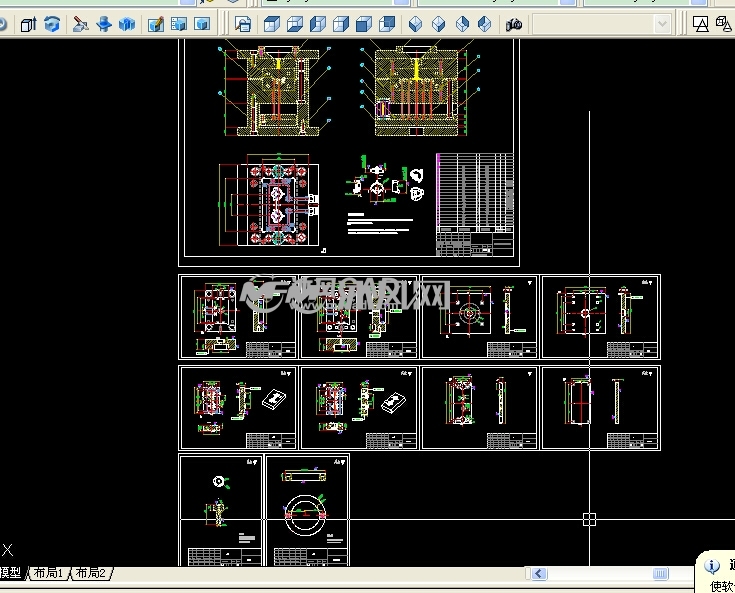
Task: Click the cube icon right of the A icon
Action: coord(724,24)
